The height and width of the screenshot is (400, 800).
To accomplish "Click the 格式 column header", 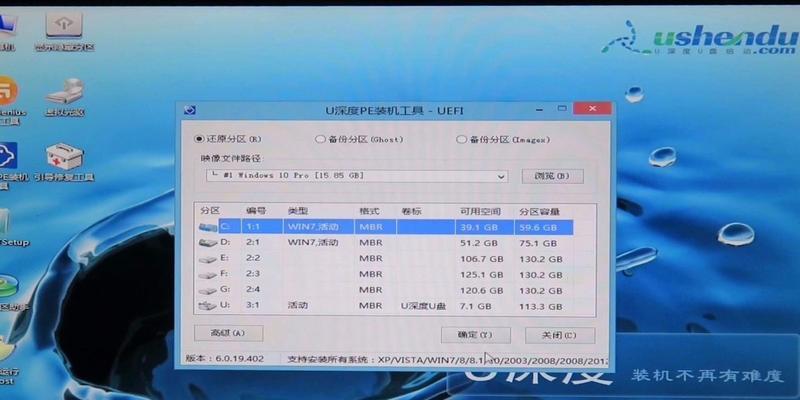I will click(369, 211).
